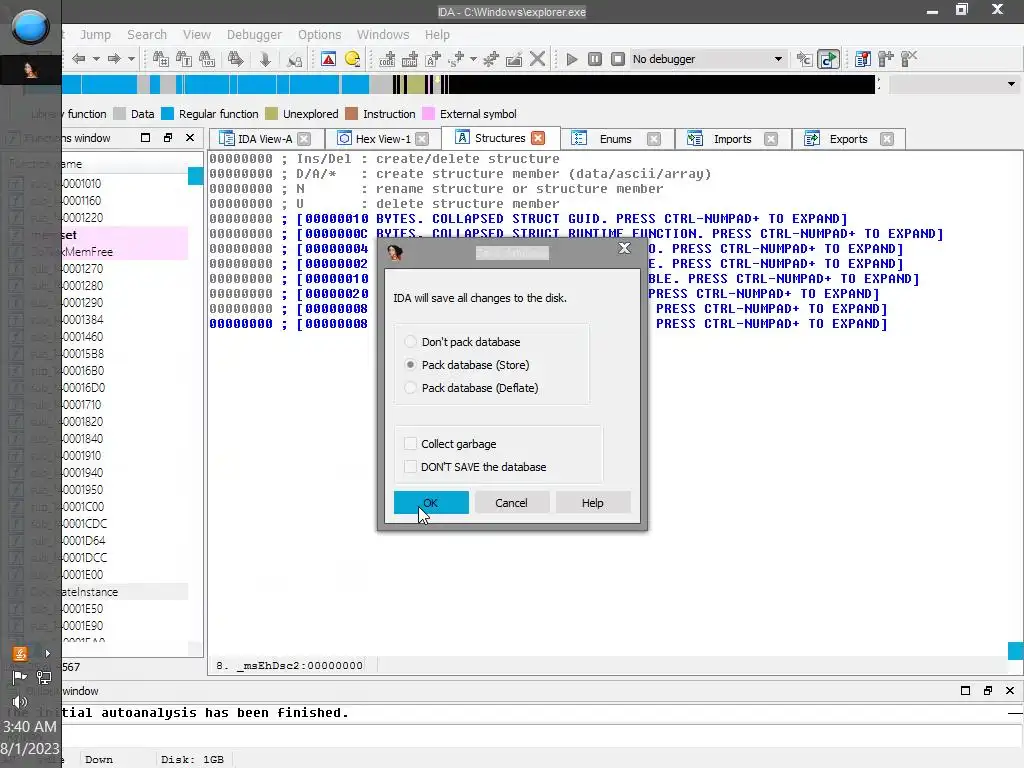Image resolution: width=1024 pixels, height=768 pixels.
Task: Click External symbol pink legend swatch
Action: (x=428, y=114)
